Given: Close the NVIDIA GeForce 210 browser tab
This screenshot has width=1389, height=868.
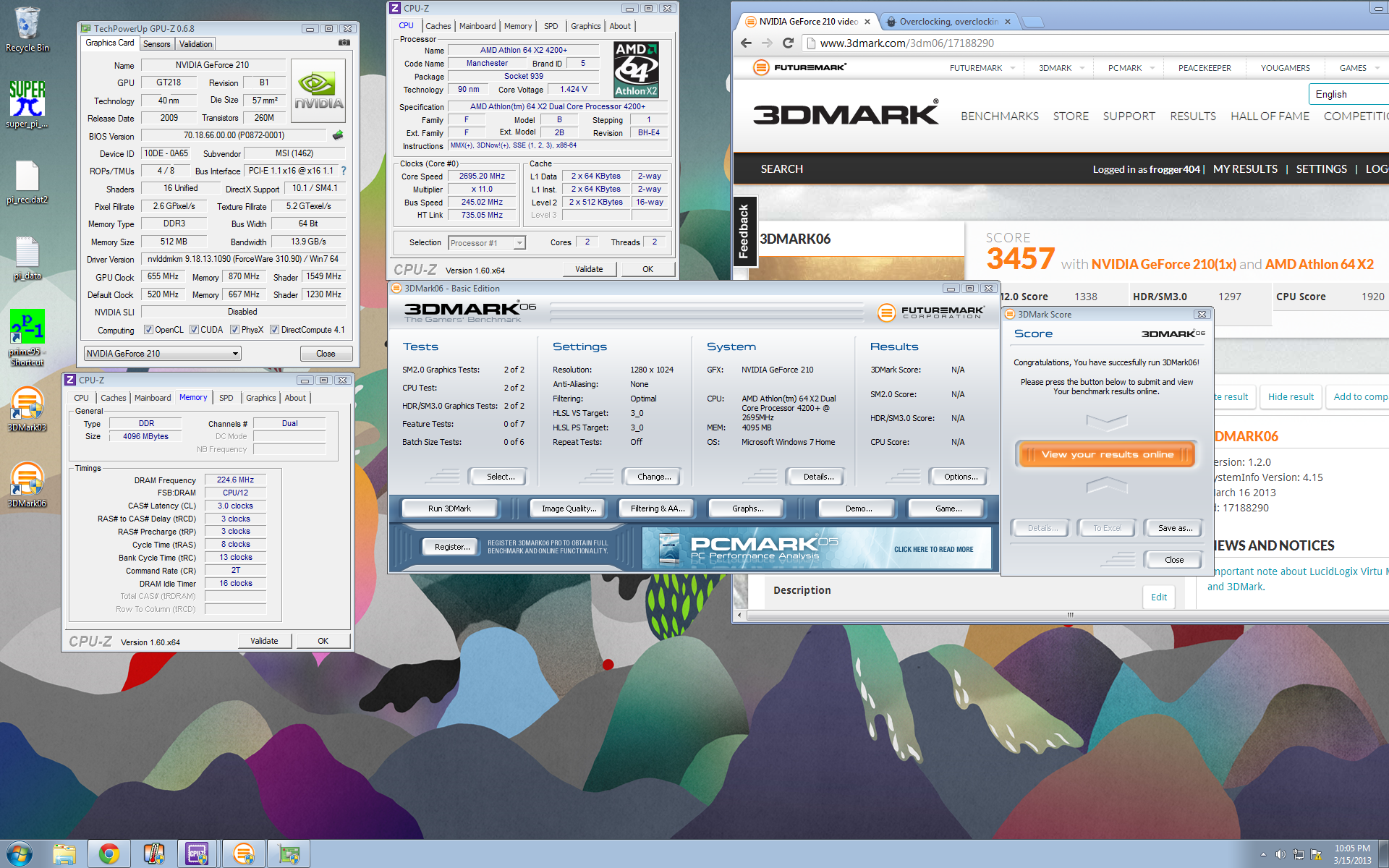Looking at the screenshot, I should pyautogui.click(x=867, y=22).
